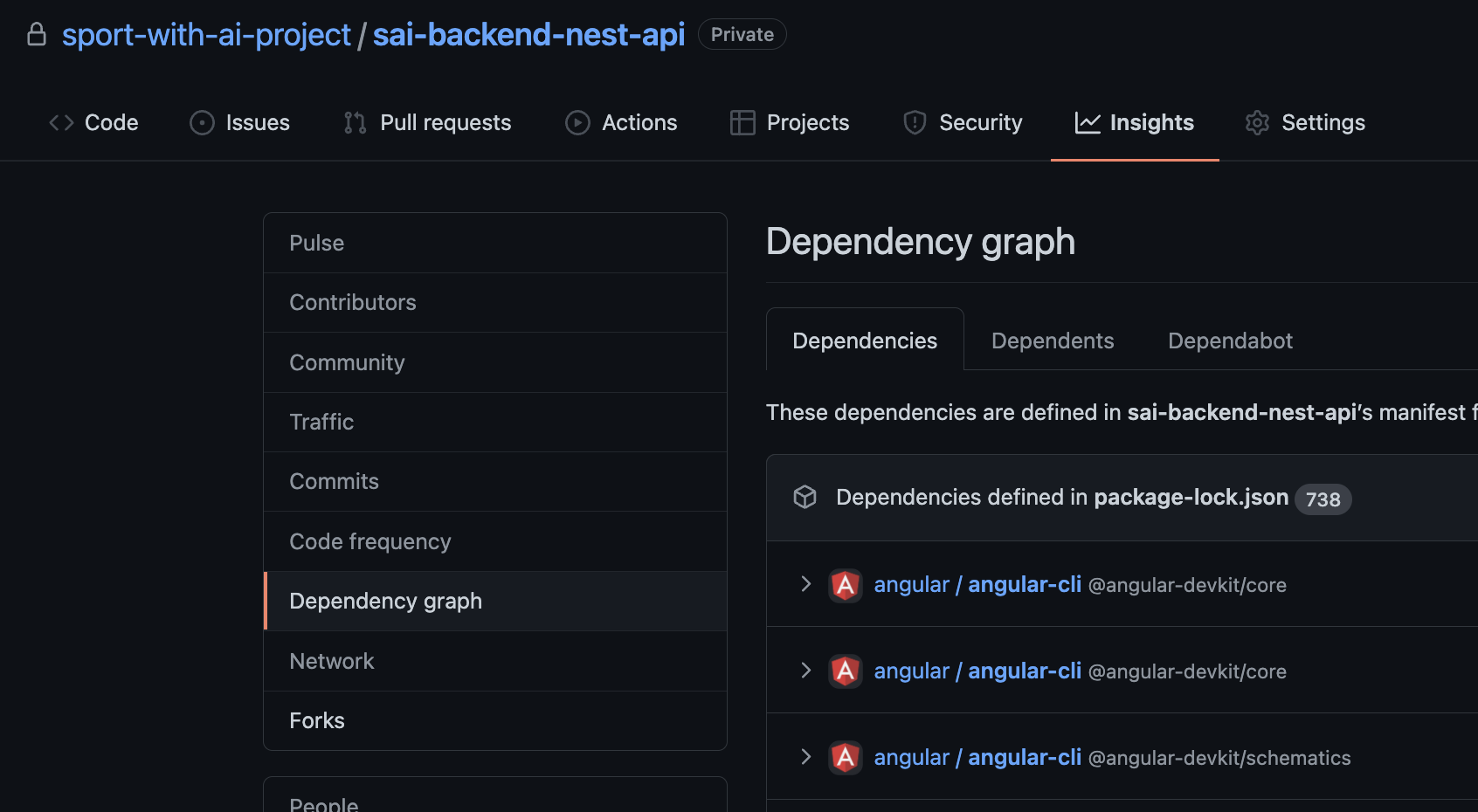Click the @angular-devkit/schematics package name
Viewport: 1478px width, 812px height.
pos(1219,758)
